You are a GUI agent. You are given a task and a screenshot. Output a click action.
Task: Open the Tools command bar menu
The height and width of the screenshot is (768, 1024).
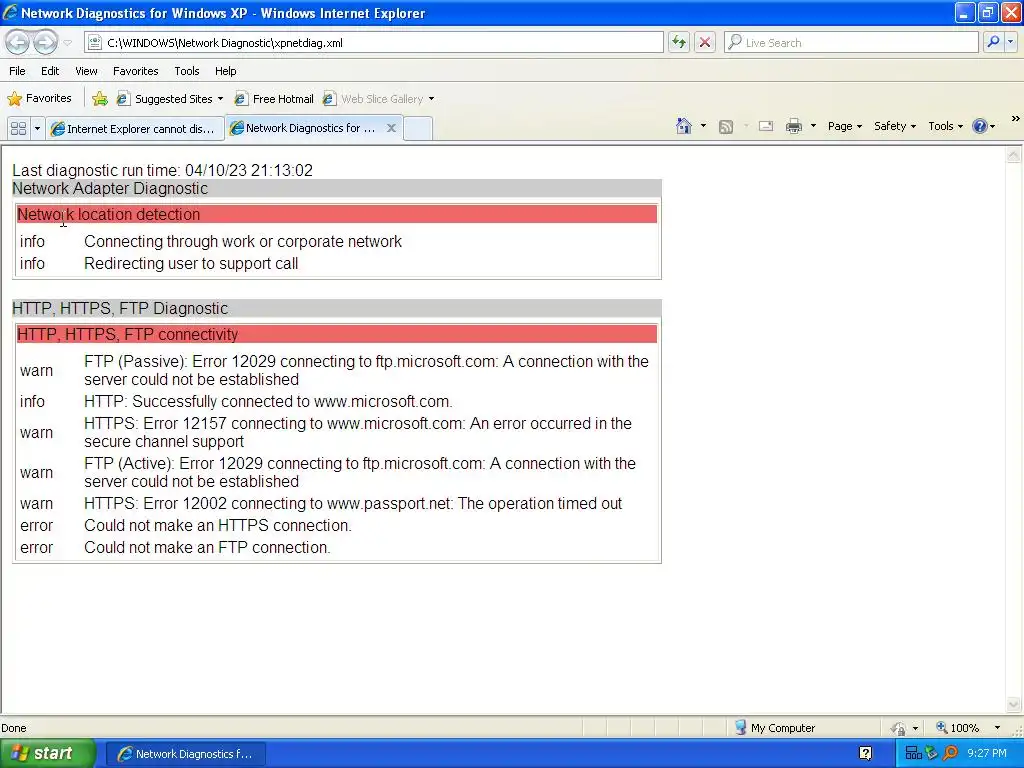coord(946,126)
